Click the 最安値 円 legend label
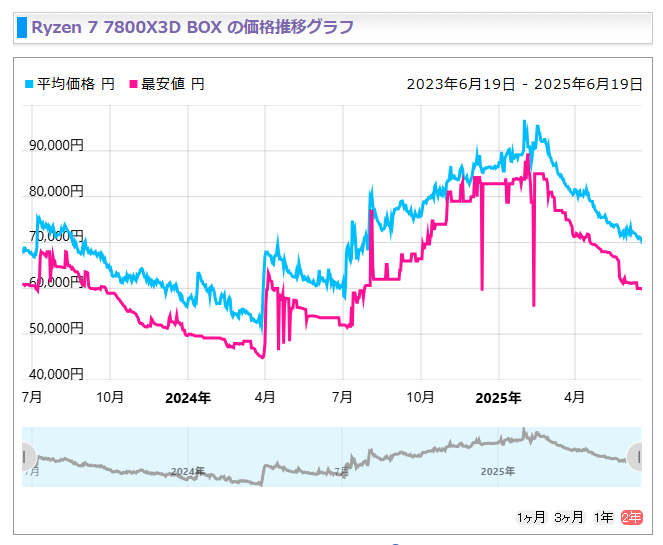The width and height of the screenshot is (663, 545). coord(173,84)
